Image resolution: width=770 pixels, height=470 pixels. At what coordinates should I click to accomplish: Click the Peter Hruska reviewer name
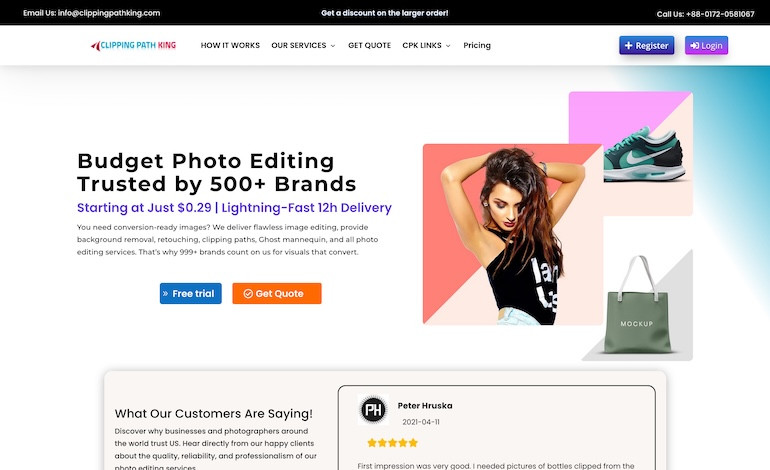[x=425, y=406]
